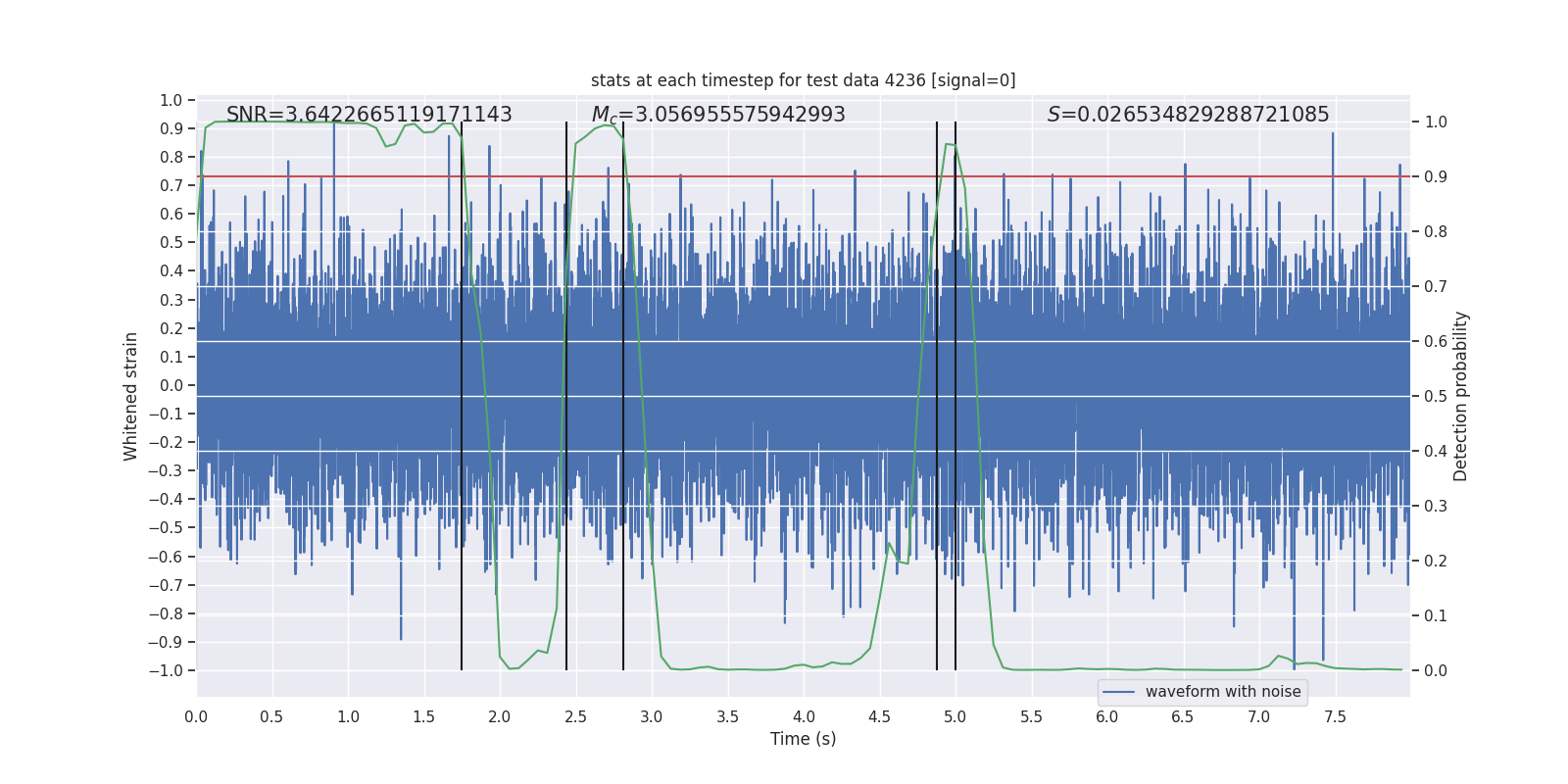Click the blue line swatch in the legend

(1118, 692)
